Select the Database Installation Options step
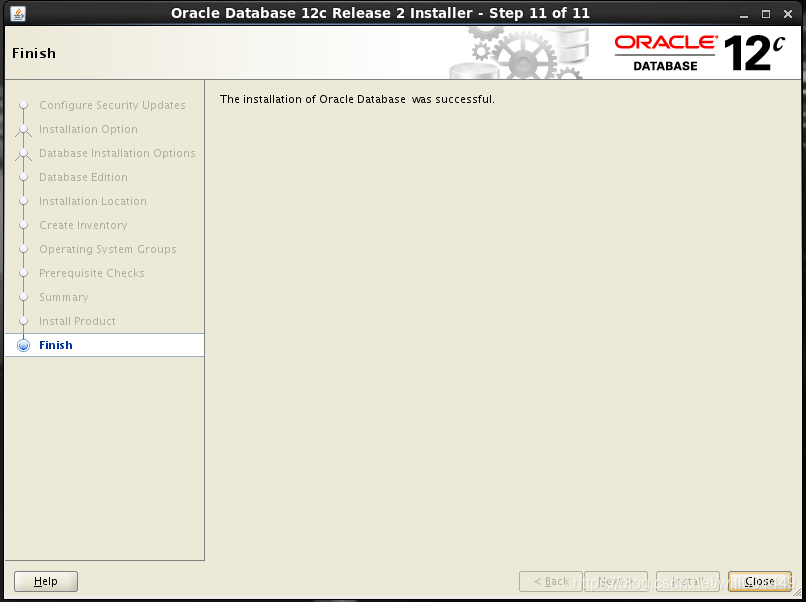 coord(117,153)
